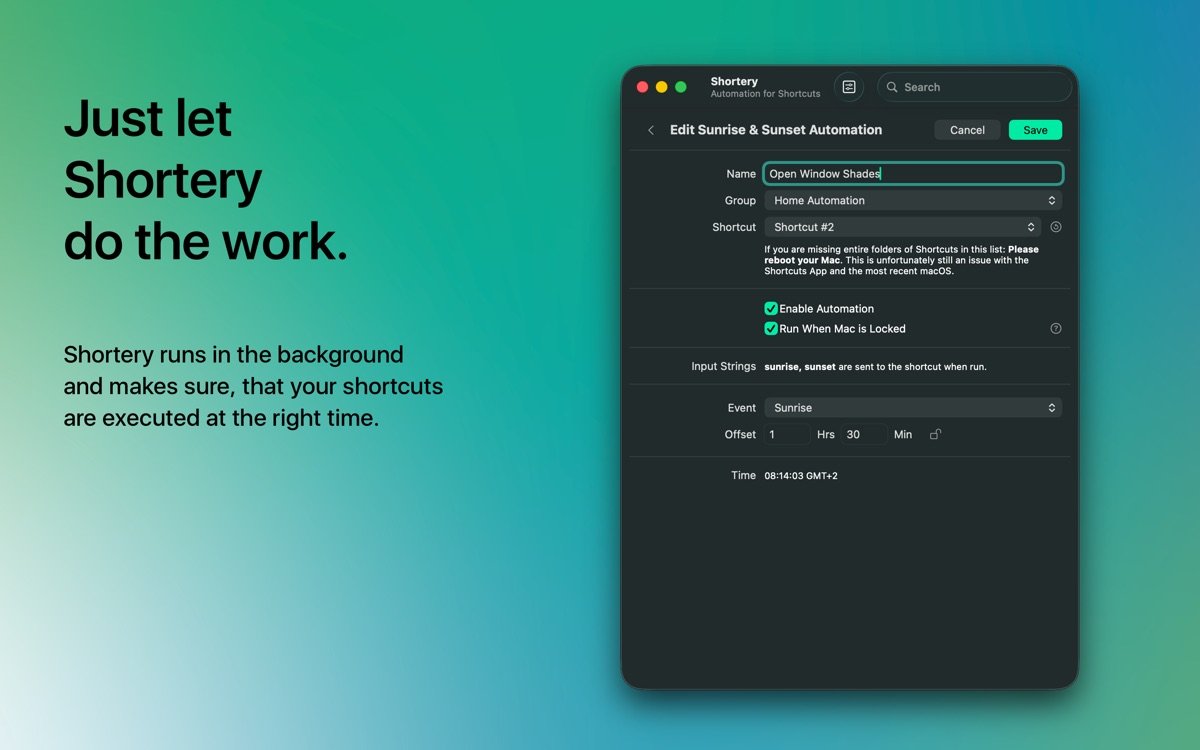Cancel editing the automation
1200x750 pixels.
[x=967, y=130]
